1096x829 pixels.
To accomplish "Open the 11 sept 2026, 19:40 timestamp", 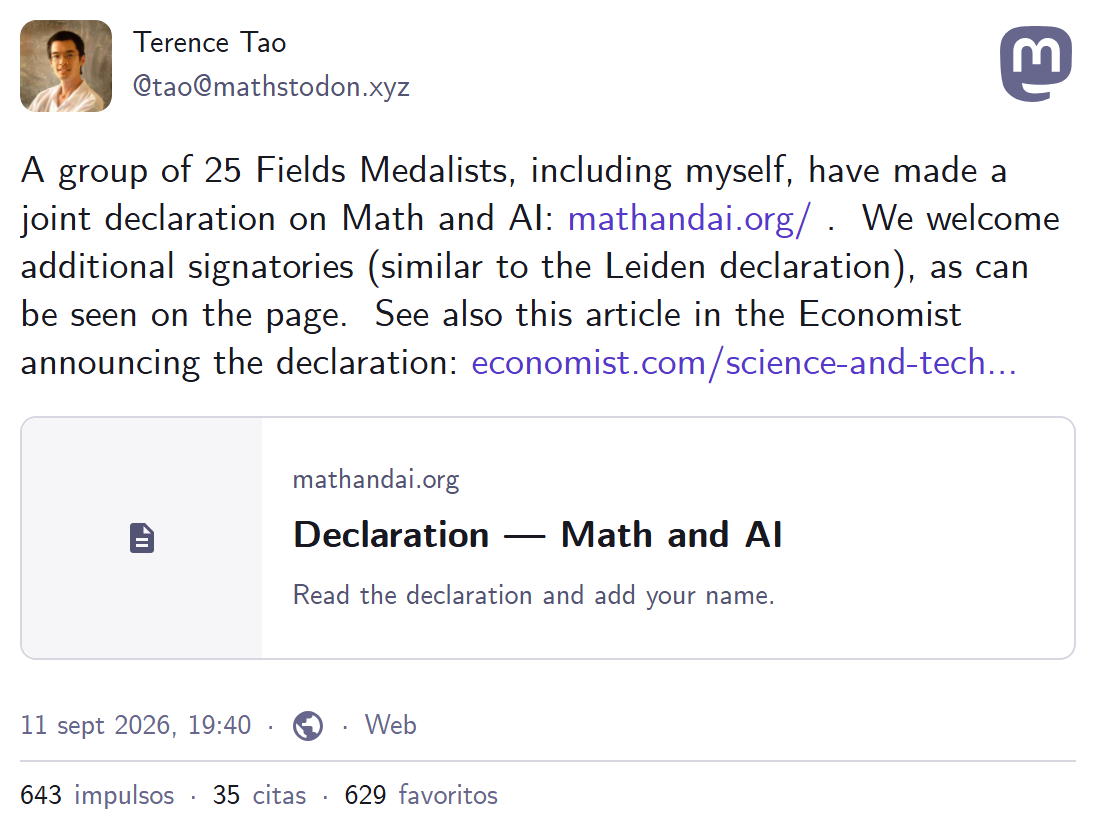I will point(136,725).
